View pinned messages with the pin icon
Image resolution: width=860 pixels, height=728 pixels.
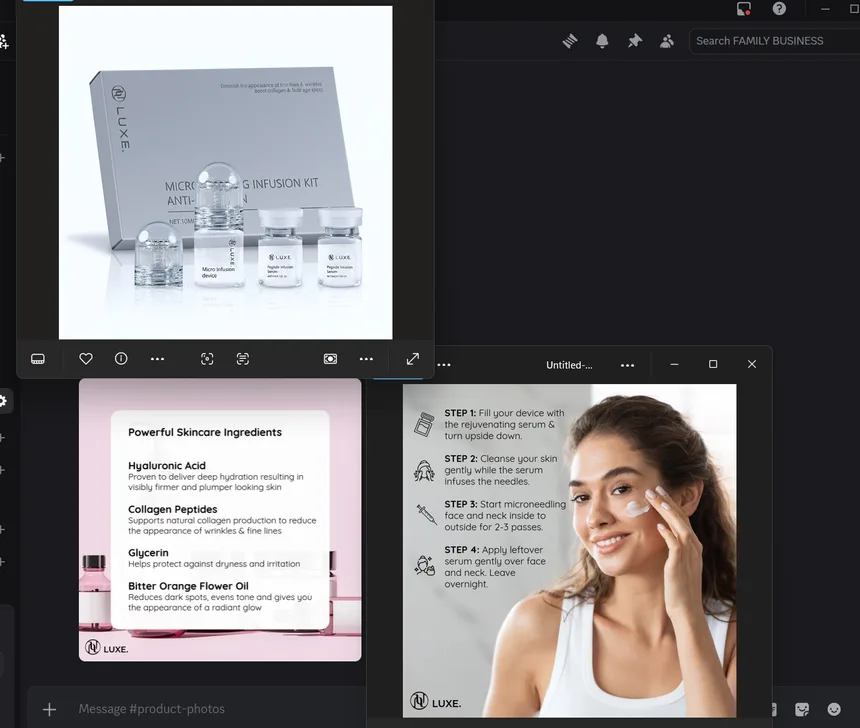(634, 41)
